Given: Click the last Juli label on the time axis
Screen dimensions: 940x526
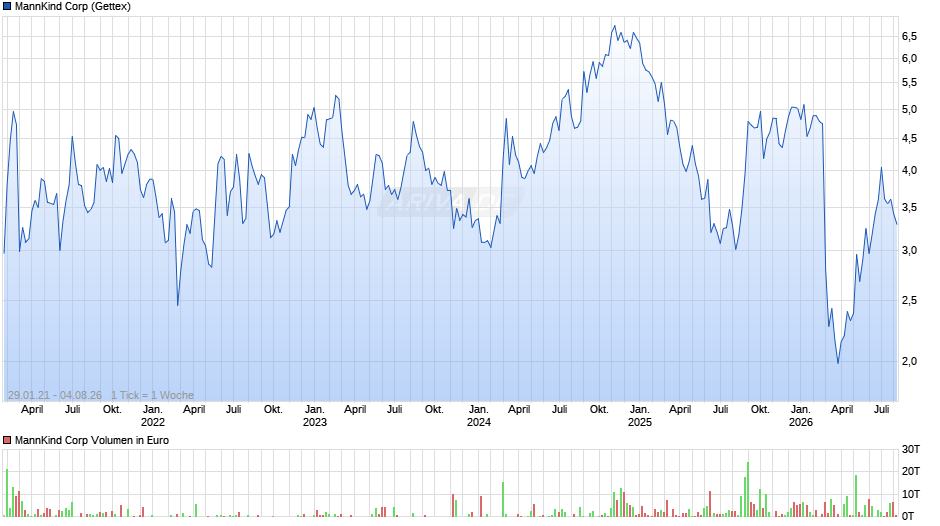Looking at the screenshot, I should pos(881,409).
